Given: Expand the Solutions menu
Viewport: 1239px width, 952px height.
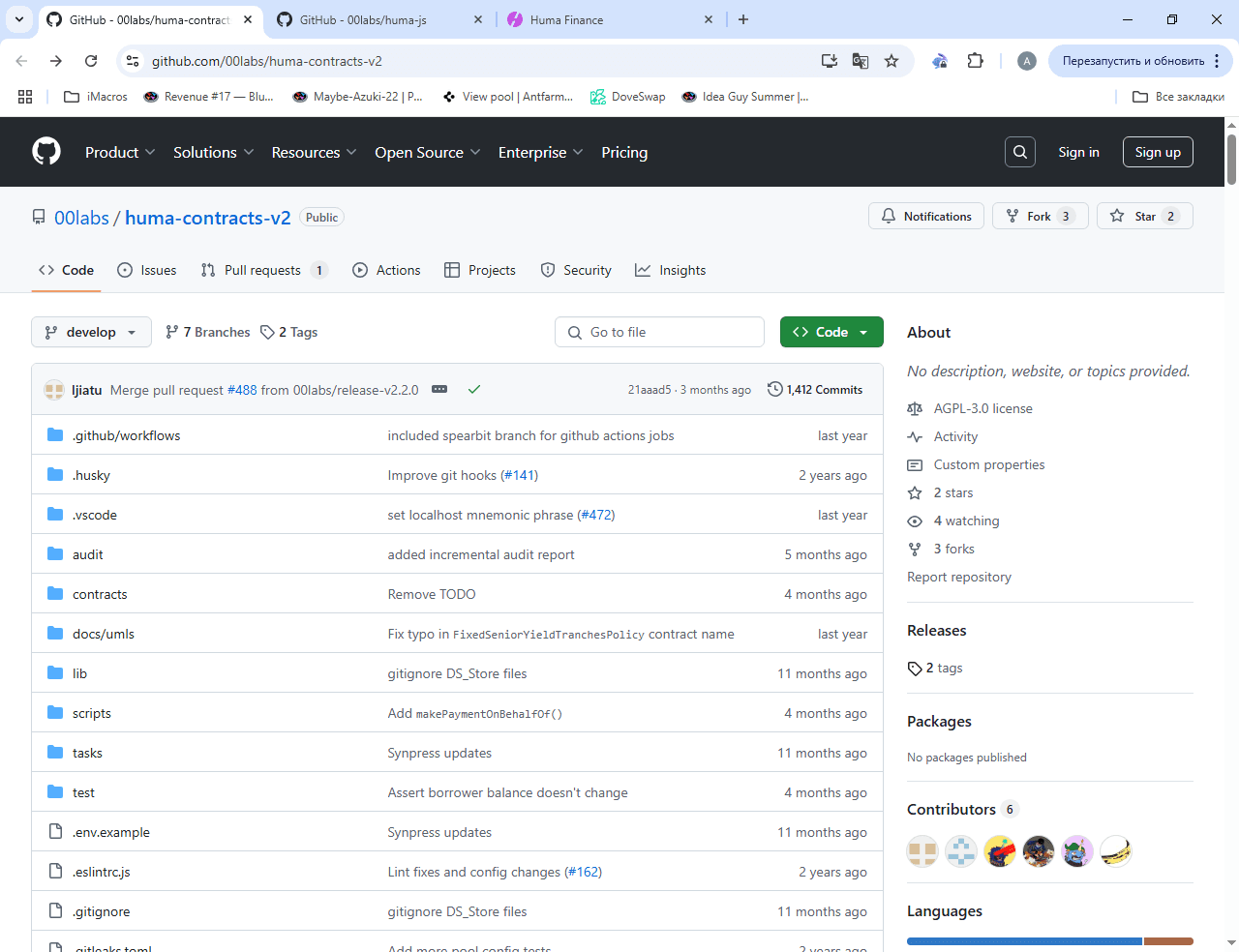Looking at the screenshot, I should (214, 152).
